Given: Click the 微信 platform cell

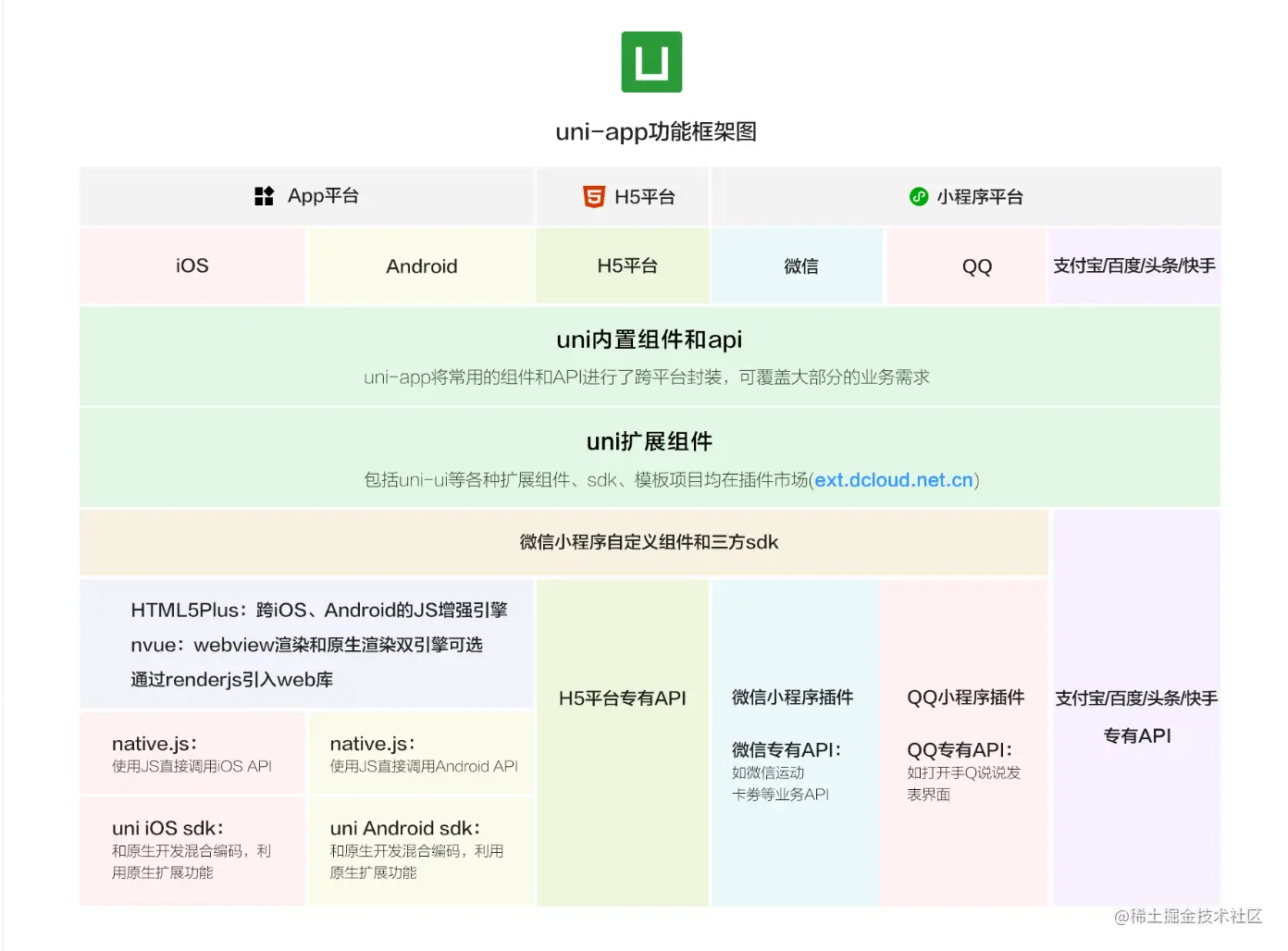Looking at the screenshot, I should [x=798, y=266].
